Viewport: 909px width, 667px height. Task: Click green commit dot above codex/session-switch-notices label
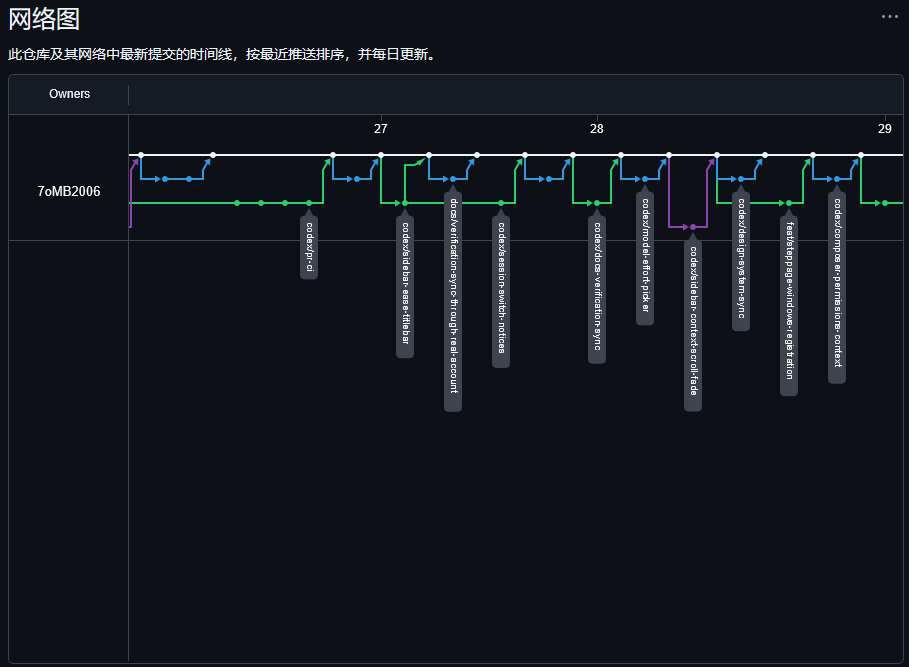(x=501, y=203)
